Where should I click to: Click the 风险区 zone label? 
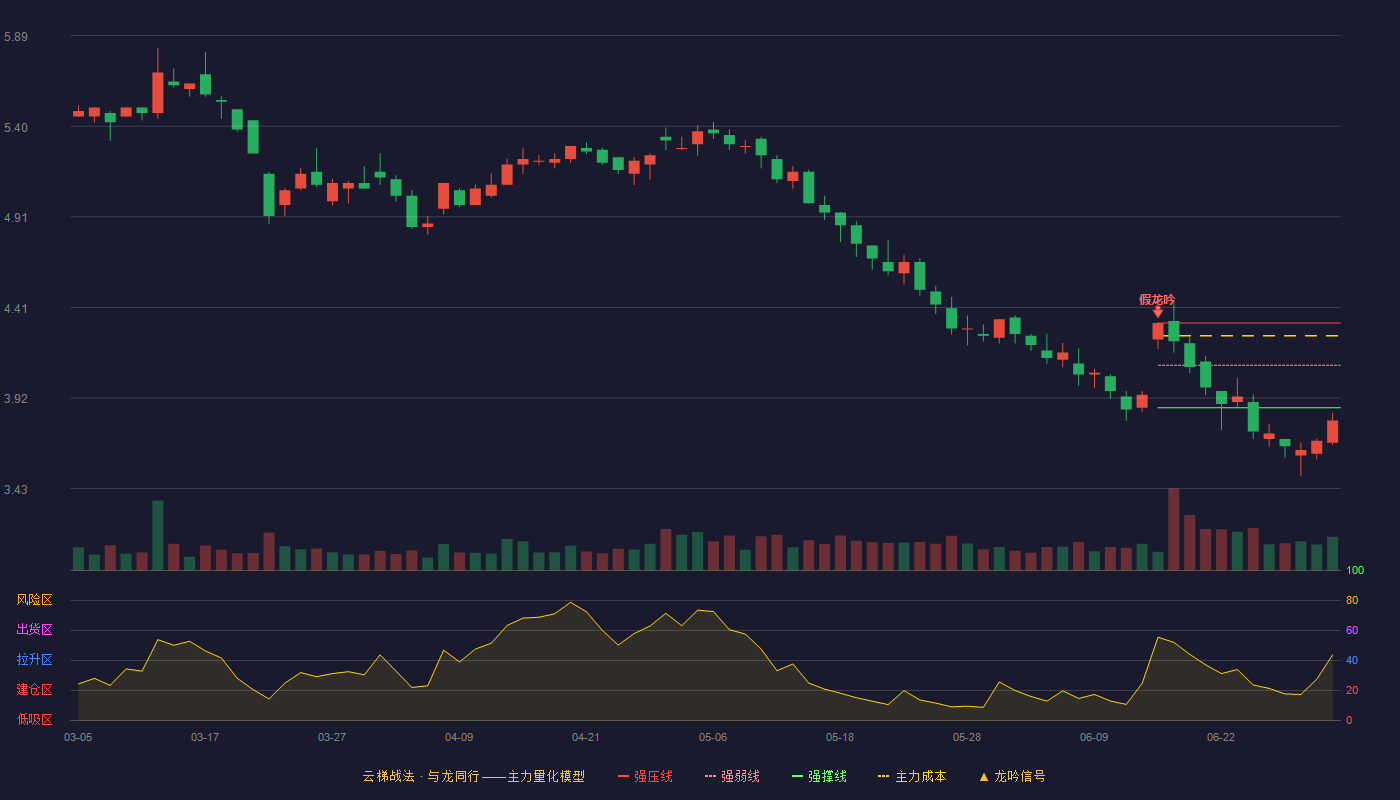pos(34,600)
